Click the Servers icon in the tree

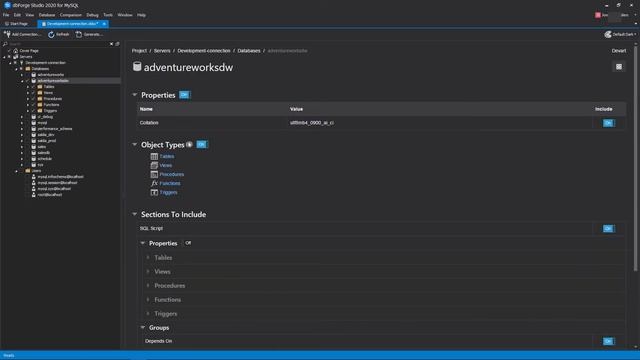(x=16, y=57)
